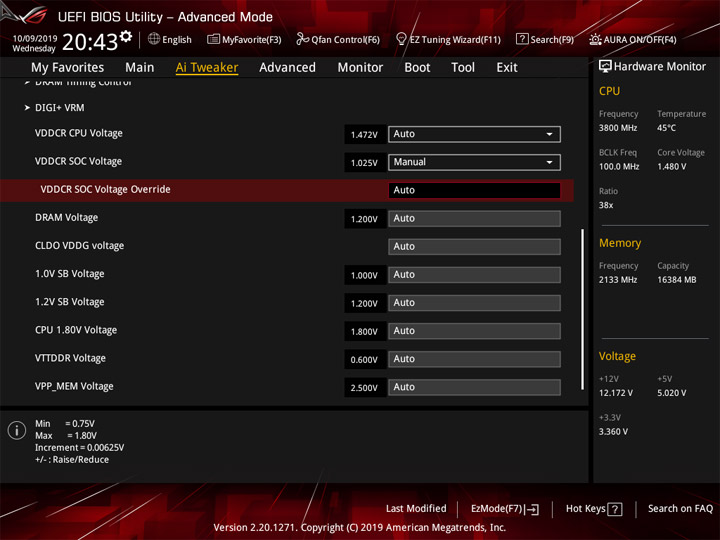
Task: Click the +12V 12.172 V reading
Action: tap(615, 393)
